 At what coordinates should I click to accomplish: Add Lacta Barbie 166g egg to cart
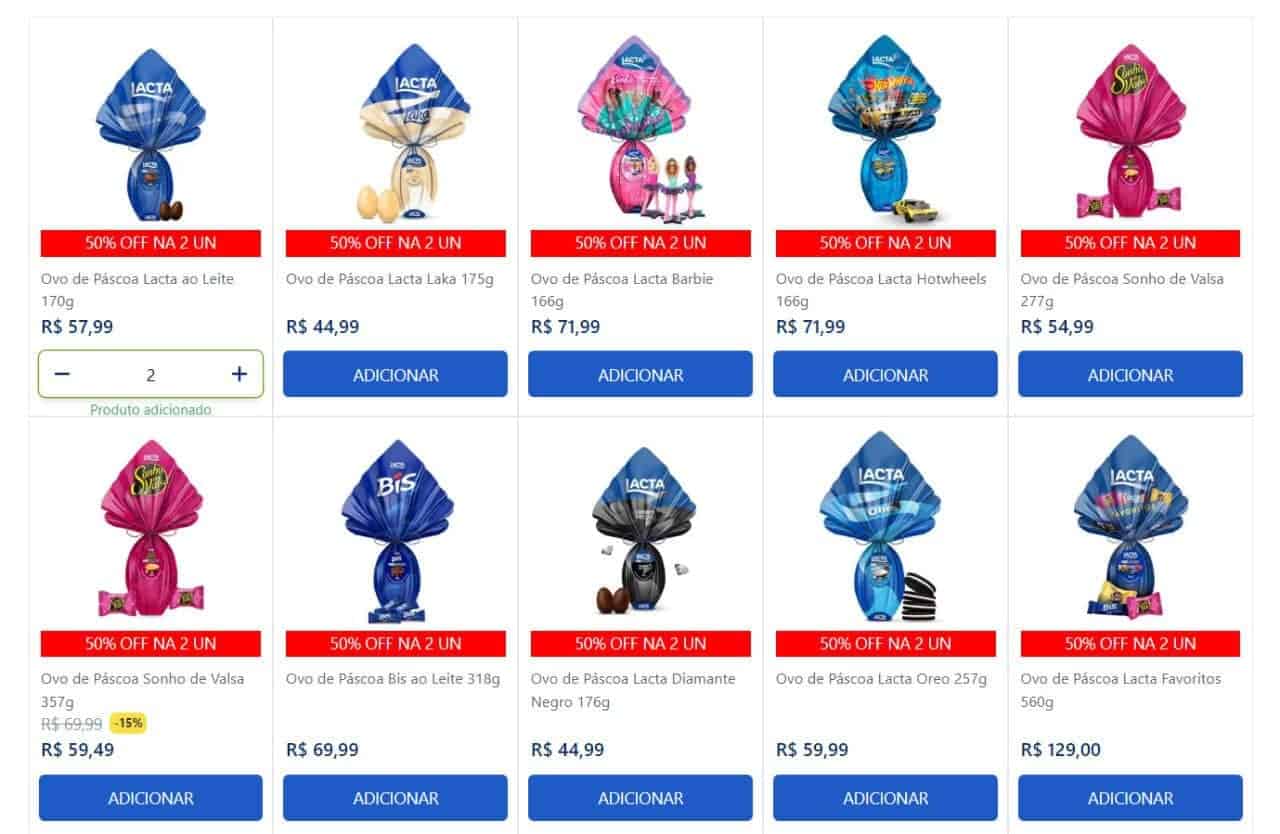pyautogui.click(x=640, y=375)
